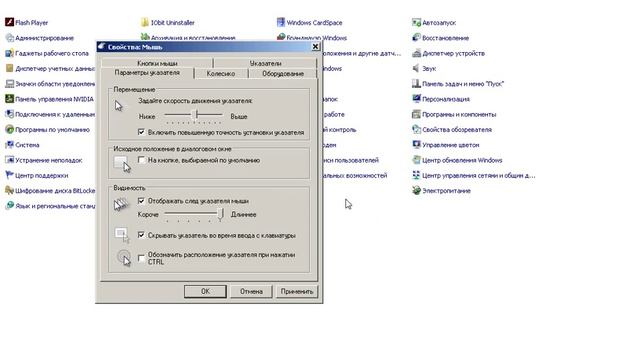
Task: Open Панель задач и меню Пуск icon
Action: [416, 84]
